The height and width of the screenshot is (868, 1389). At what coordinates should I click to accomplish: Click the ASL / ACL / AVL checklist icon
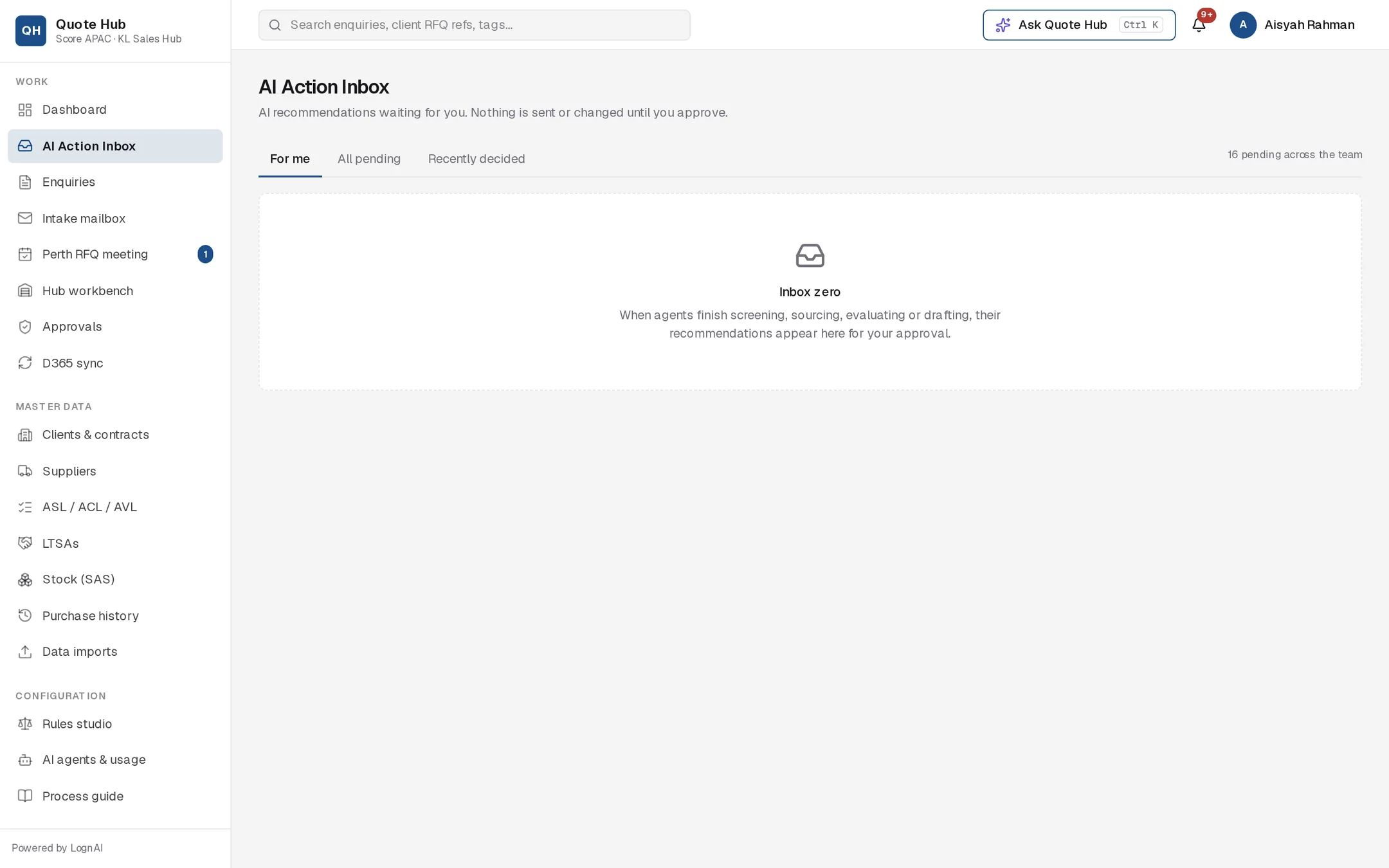25,507
